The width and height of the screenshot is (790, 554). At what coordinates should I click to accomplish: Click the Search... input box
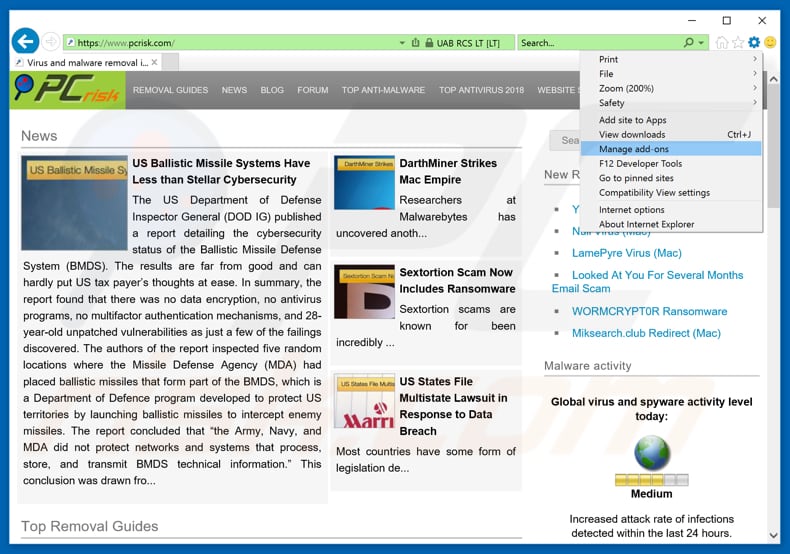click(600, 43)
